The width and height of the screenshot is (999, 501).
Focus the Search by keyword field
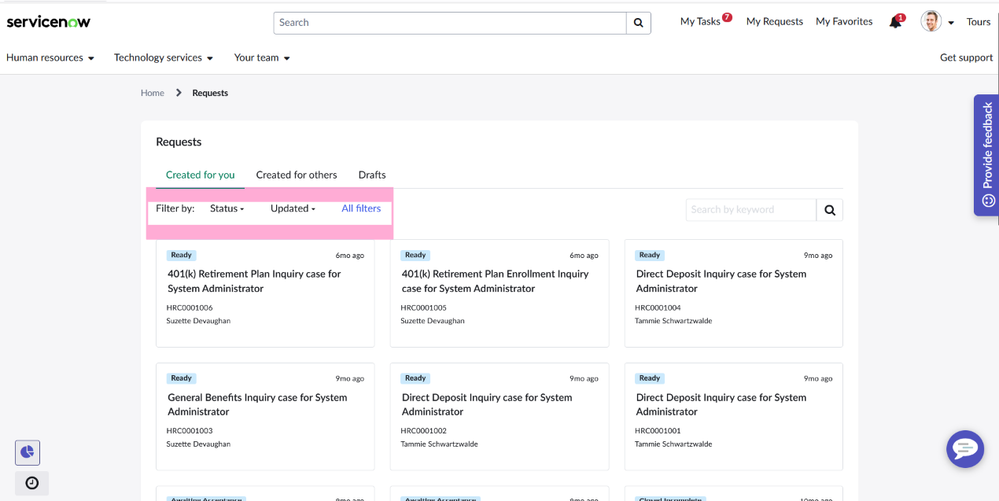pos(751,210)
